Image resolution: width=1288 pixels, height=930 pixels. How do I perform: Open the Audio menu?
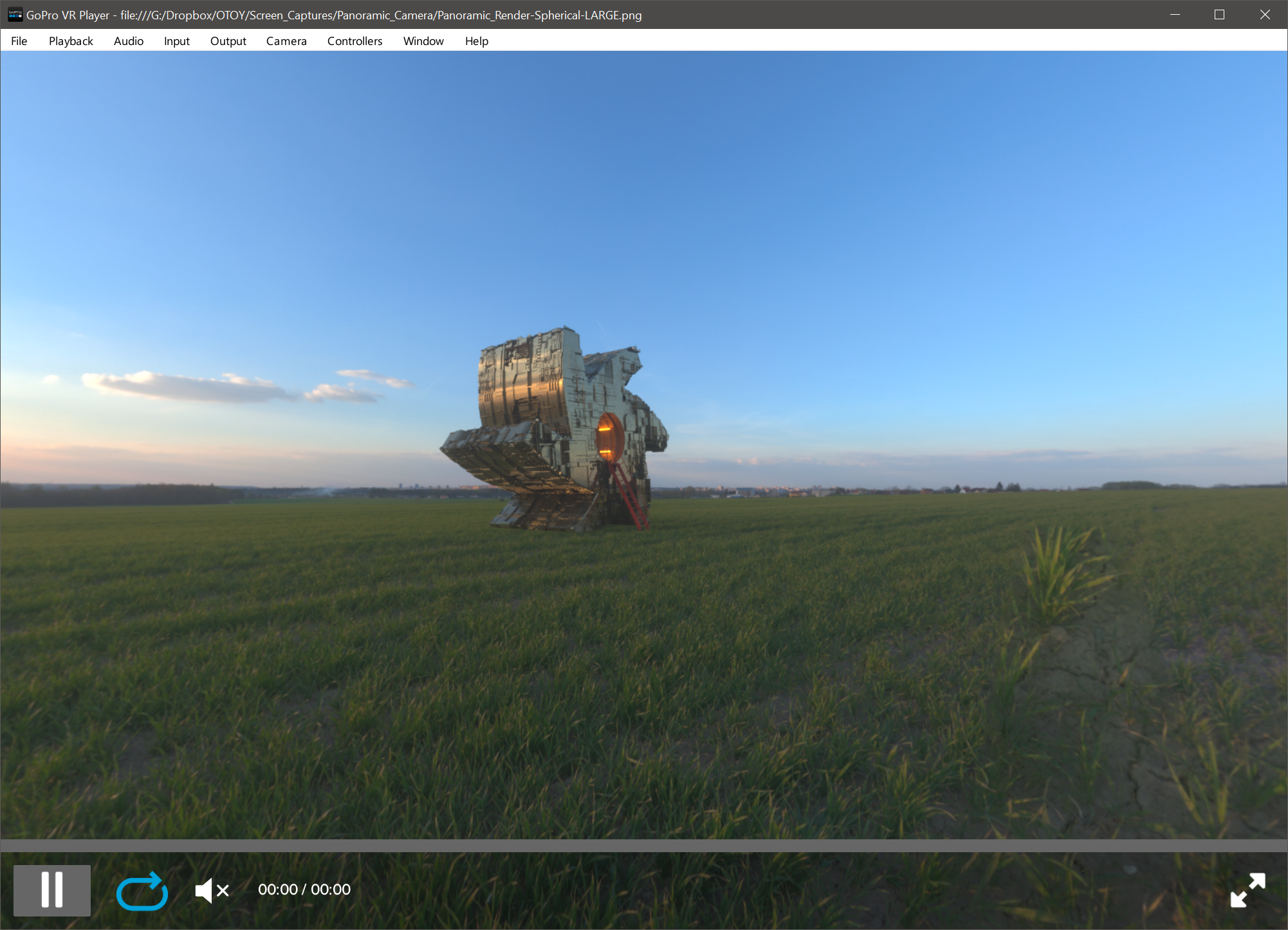pyautogui.click(x=129, y=41)
